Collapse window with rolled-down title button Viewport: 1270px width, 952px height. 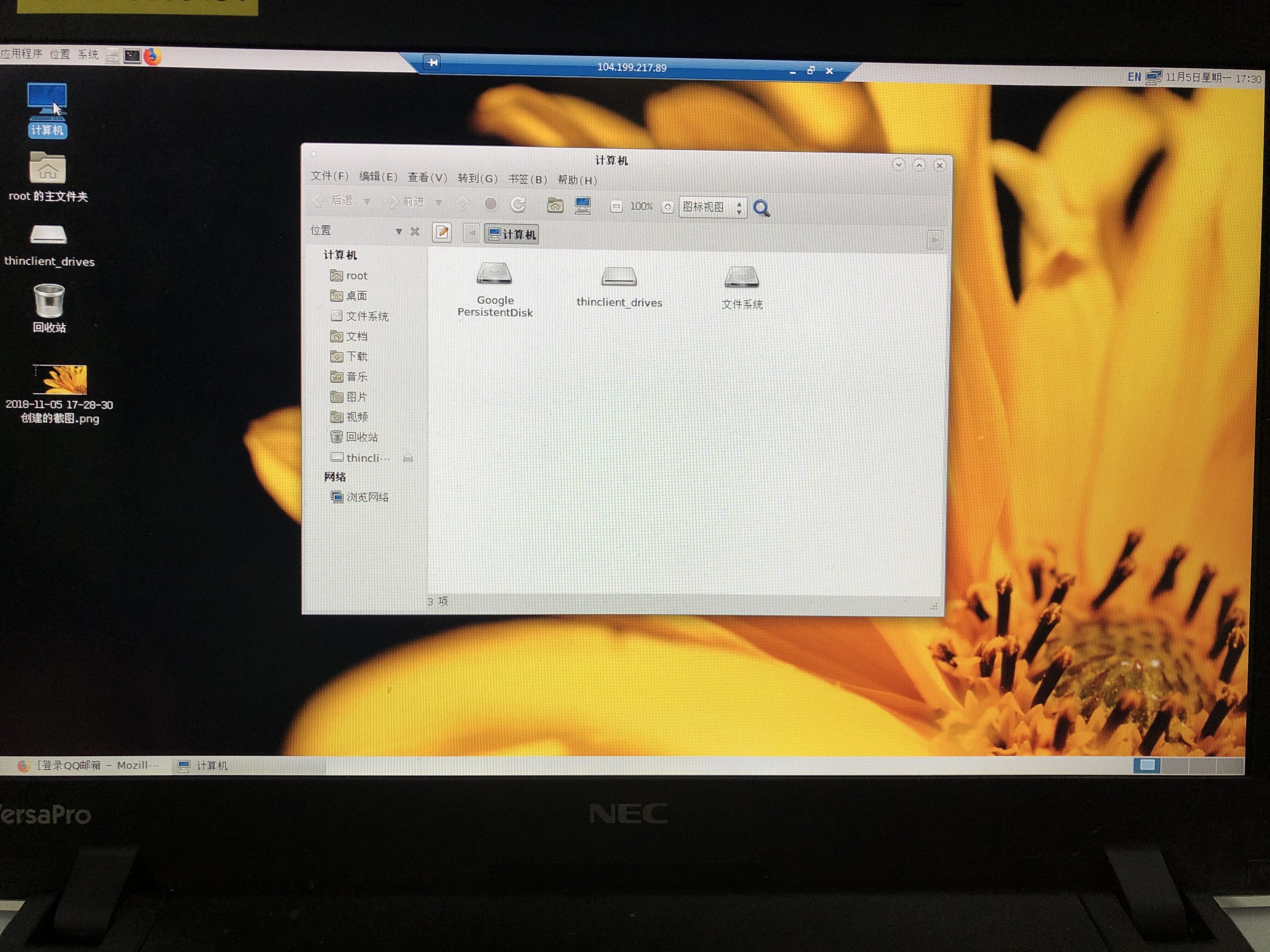898,165
